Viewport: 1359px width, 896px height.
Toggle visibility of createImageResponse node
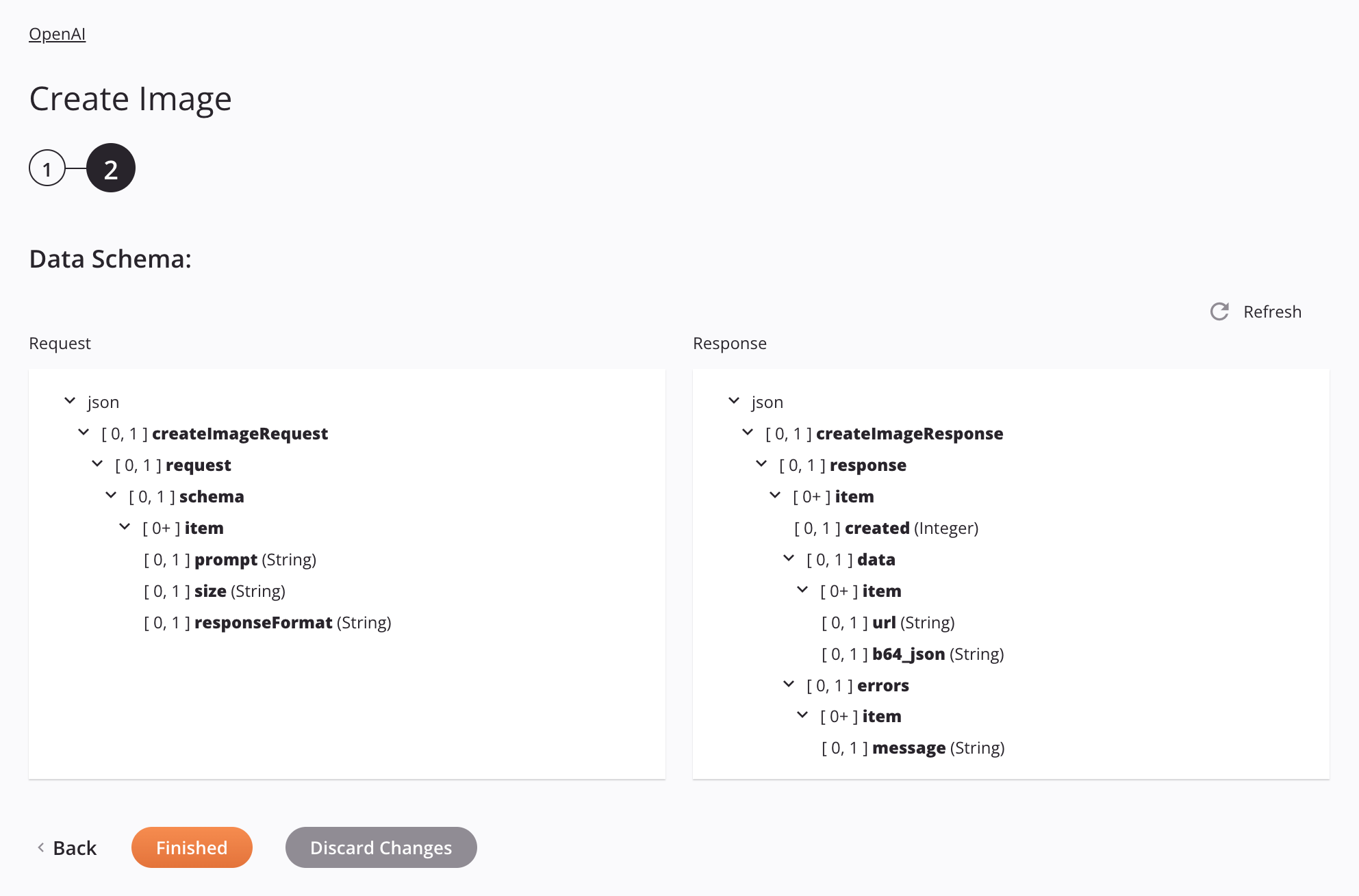click(748, 433)
